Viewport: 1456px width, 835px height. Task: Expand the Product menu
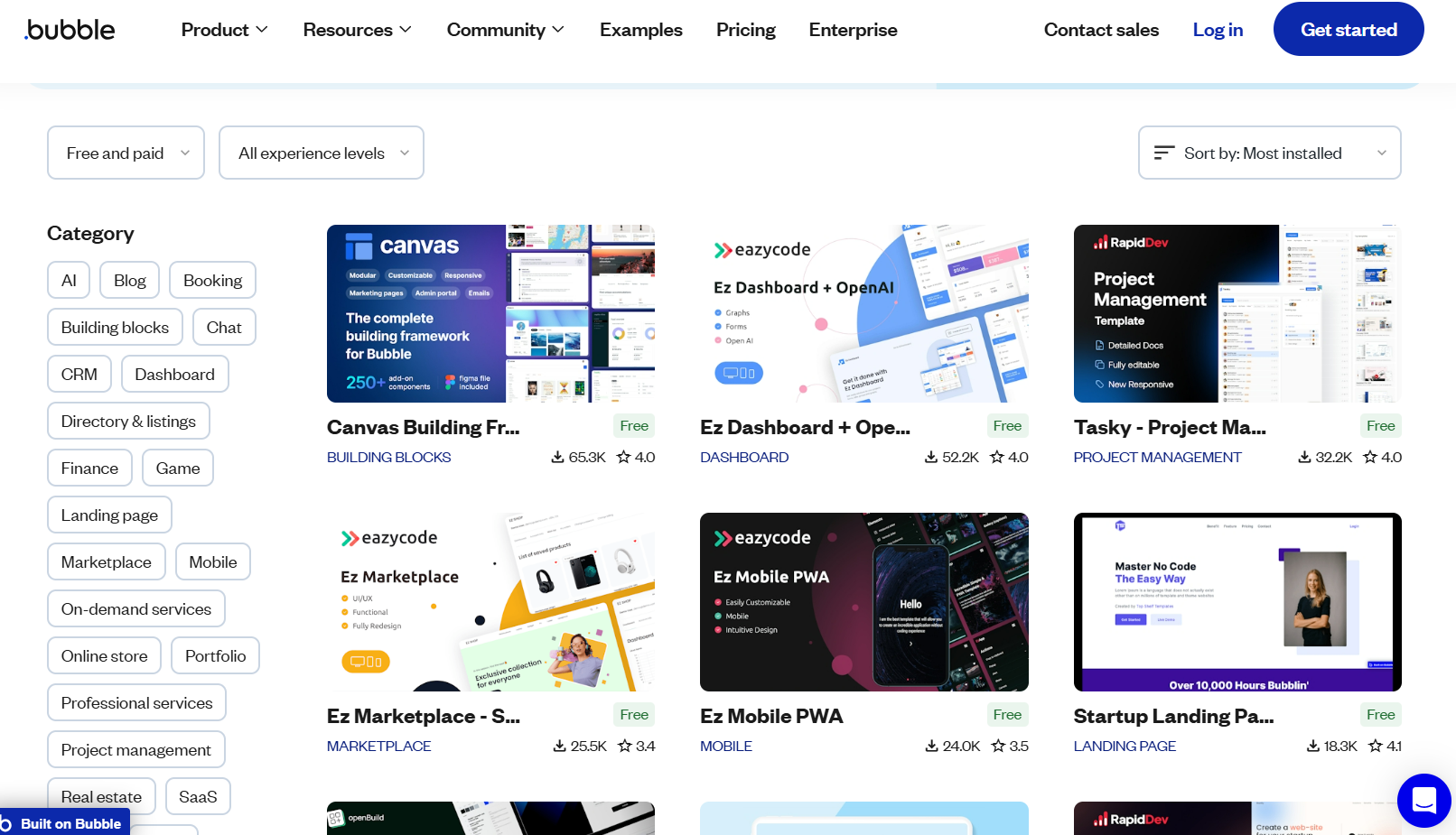[x=224, y=30]
